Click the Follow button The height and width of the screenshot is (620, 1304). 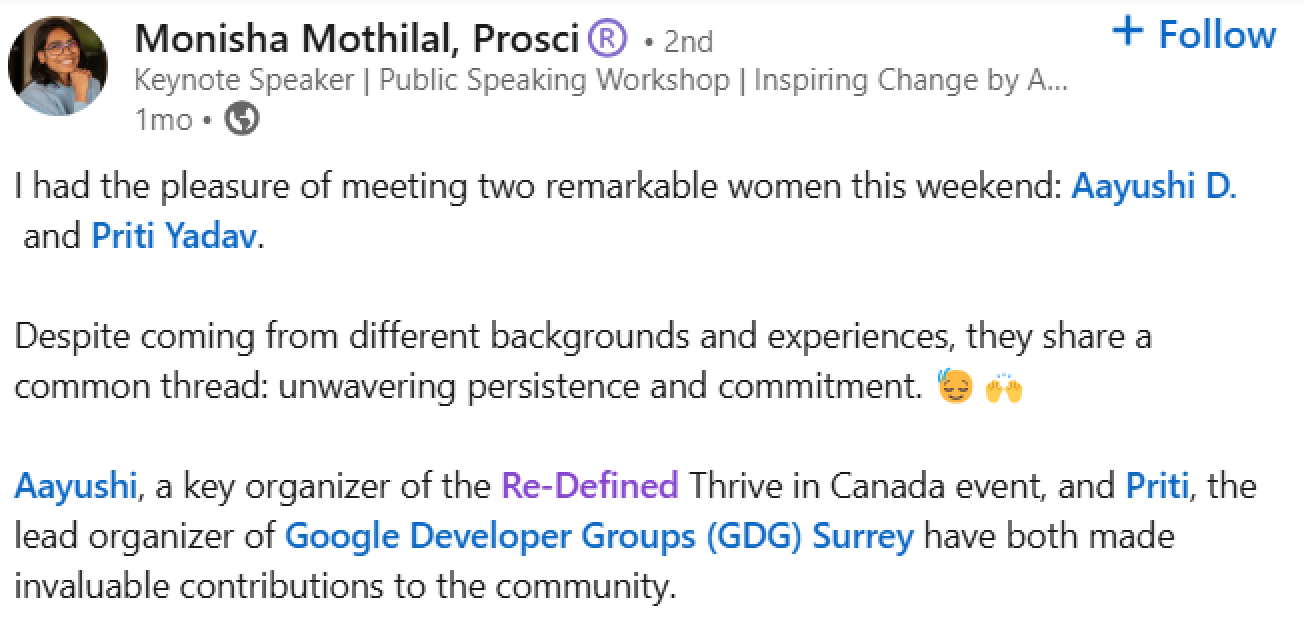pyautogui.click(x=1194, y=32)
